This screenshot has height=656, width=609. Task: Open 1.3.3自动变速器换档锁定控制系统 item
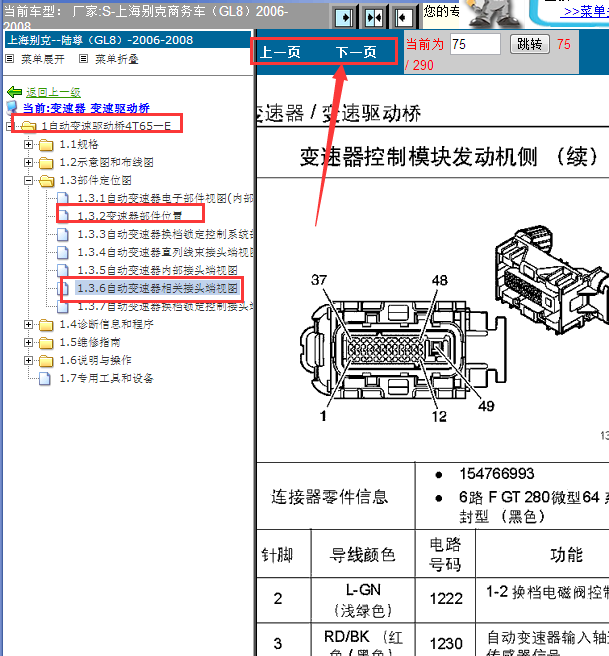point(166,234)
